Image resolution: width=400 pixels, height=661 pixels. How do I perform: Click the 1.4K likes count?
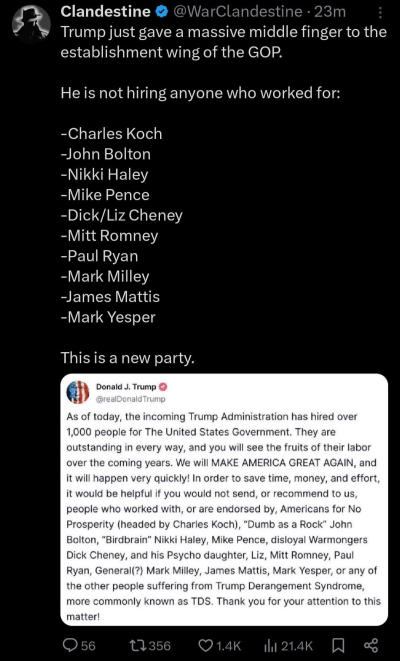228,645
